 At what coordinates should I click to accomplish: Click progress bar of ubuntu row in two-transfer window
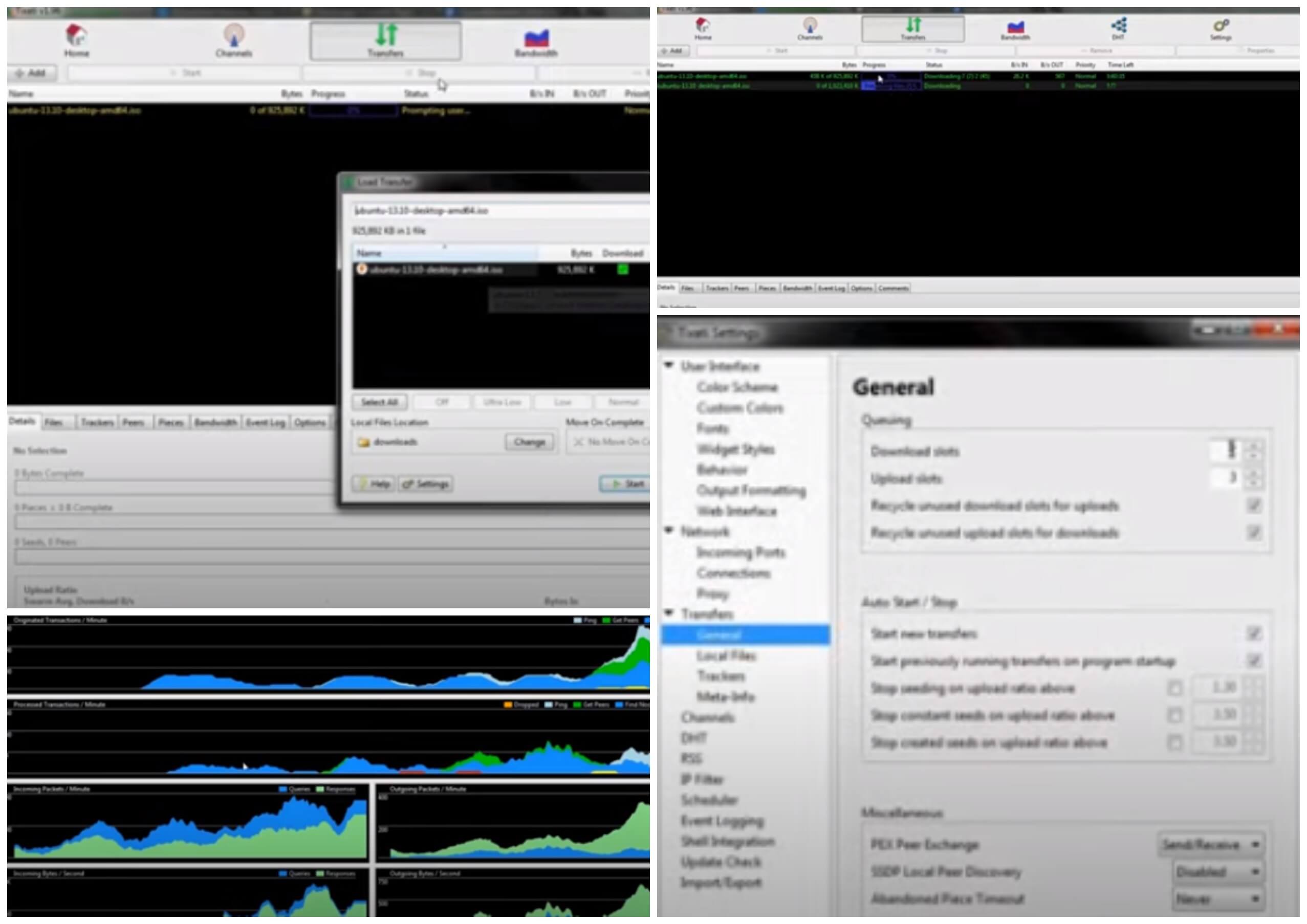point(891,76)
